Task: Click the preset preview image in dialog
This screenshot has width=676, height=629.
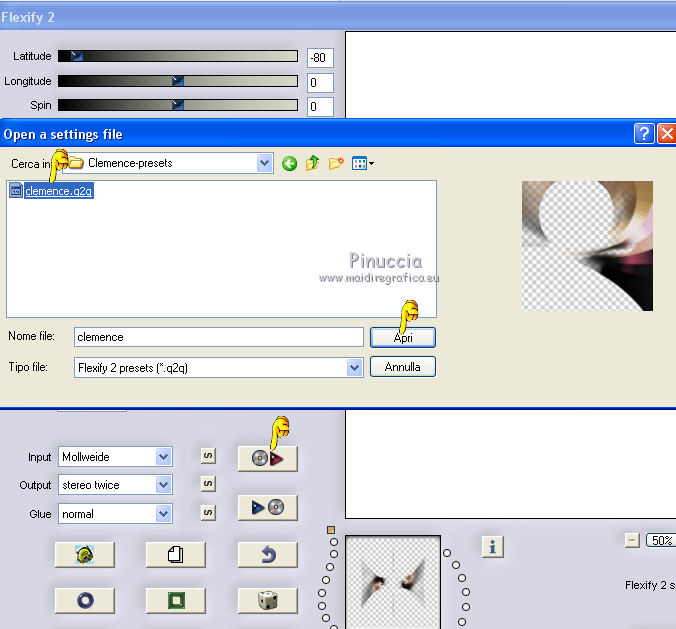Action: [587, 246]
